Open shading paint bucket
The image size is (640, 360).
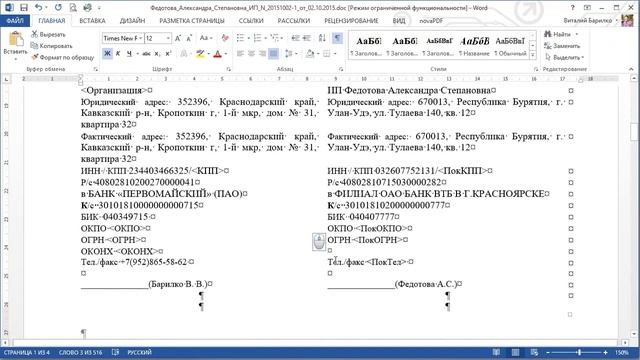pyautogui.click(x=310, y=53)
